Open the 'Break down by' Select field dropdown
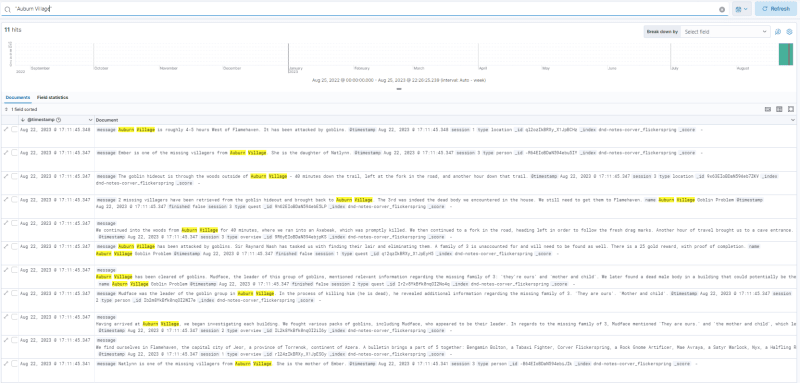800x383 pixels. 725,32
